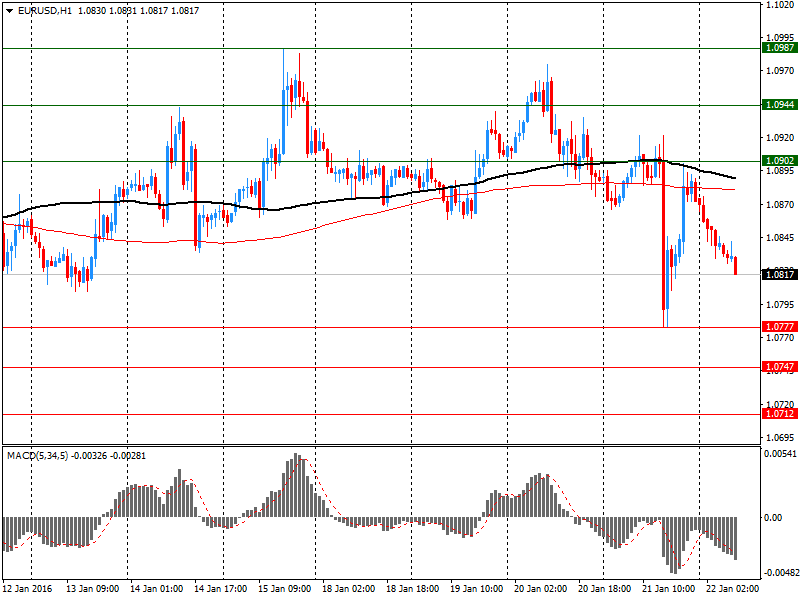Click the 15 Jan 09:00 time label
This screenshot has width=800, height=600.
(284, 589)
